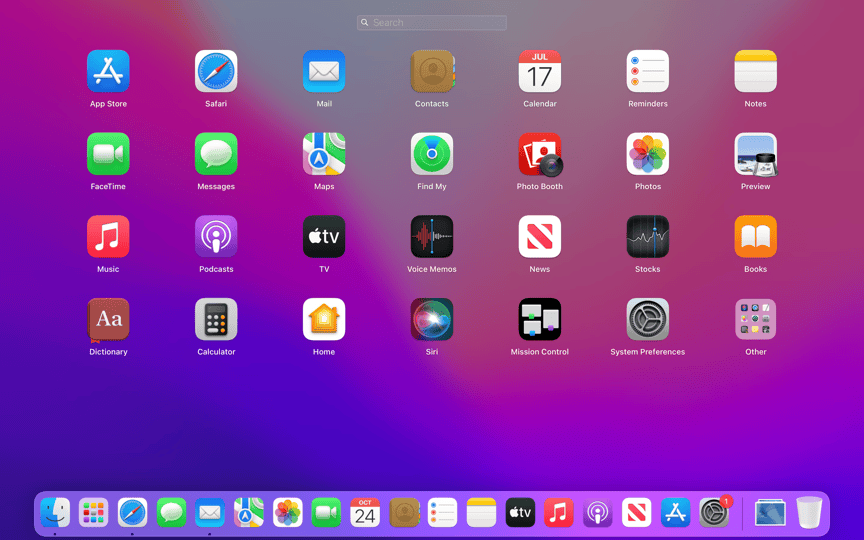Open Music from the Dock
This screenshot has width=864, height=540.
[x=559, y=512]
